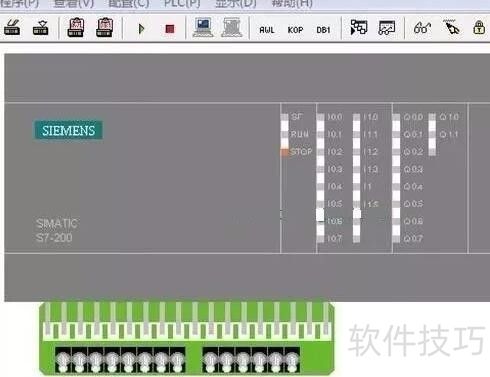Click the red Stop square icon
Viewport: 490px width, 377px height.
click(x=170, y=29)
